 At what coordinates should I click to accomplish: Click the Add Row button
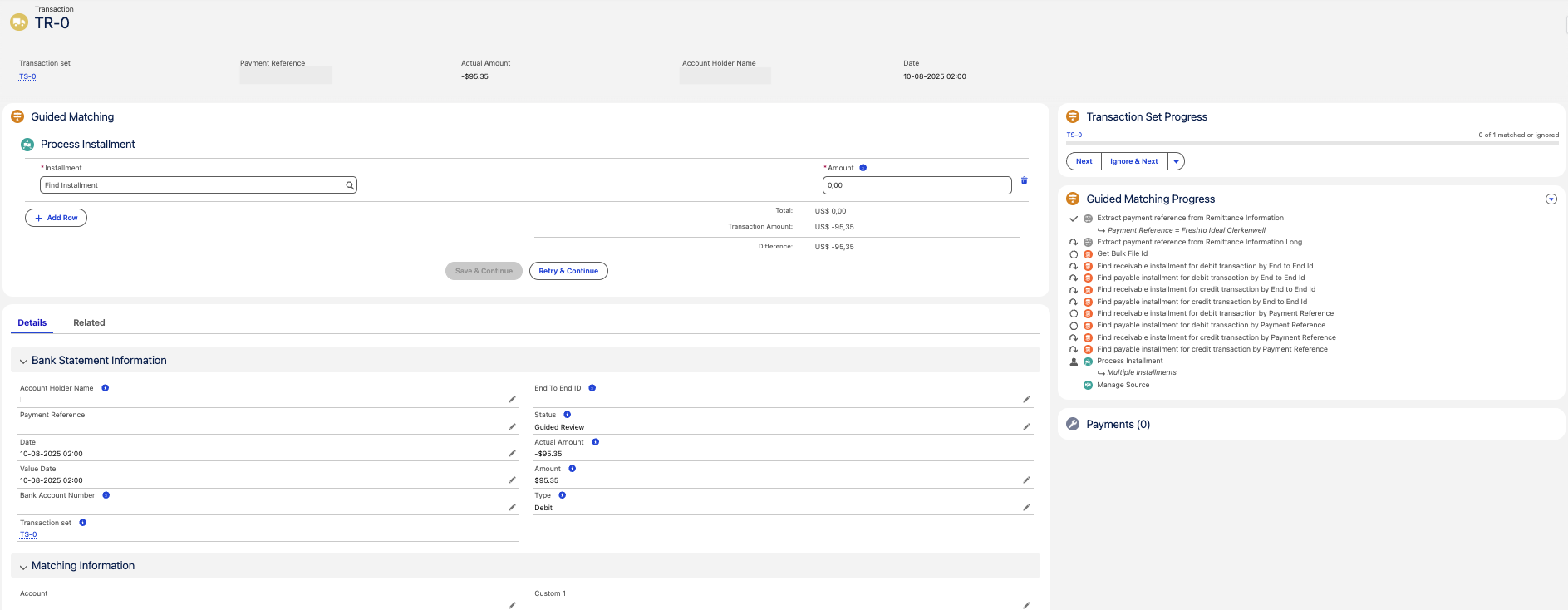(x=56, y=218)
